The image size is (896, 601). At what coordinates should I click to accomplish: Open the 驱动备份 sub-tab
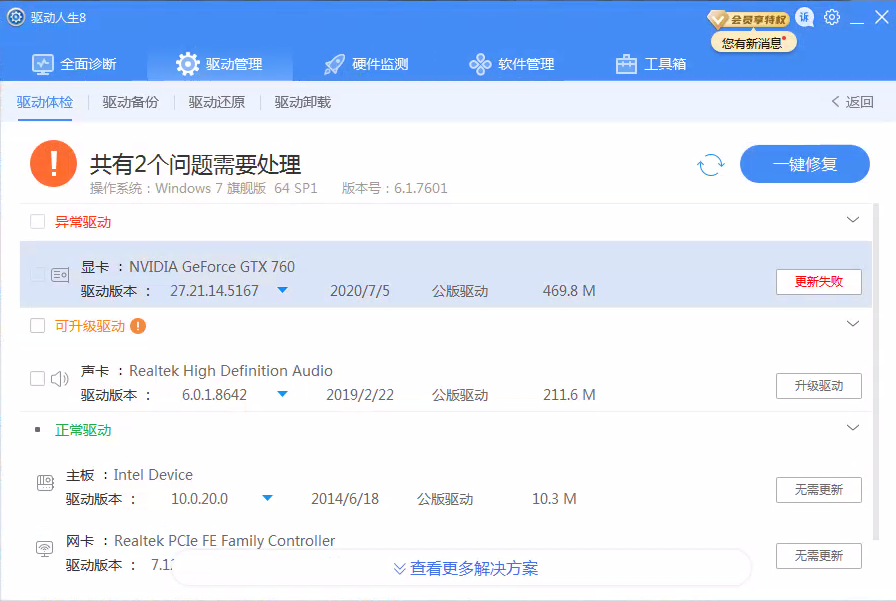point(130,102)
